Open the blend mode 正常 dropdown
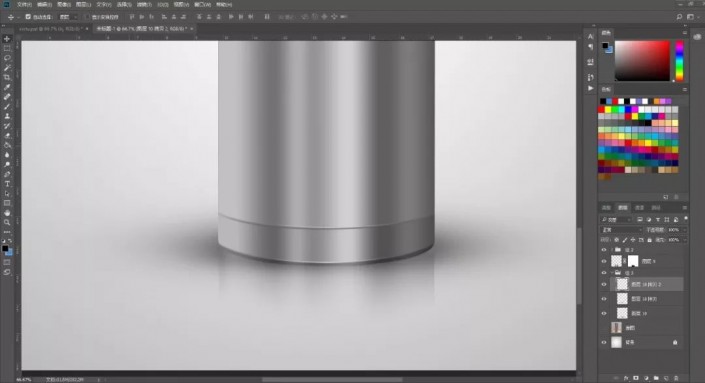Screen dimensions: 705x383 click(x=621, y=230)
